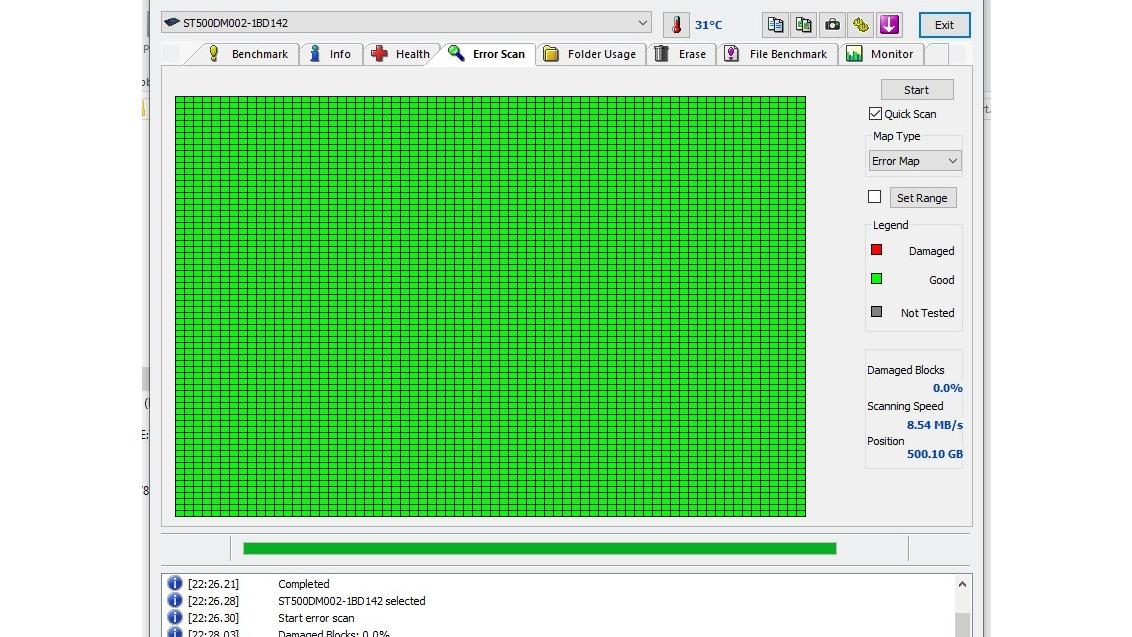Open the Health tab
Image resolution: width=1132 pixels, height=637 pixels.
[x=401, y=54]
